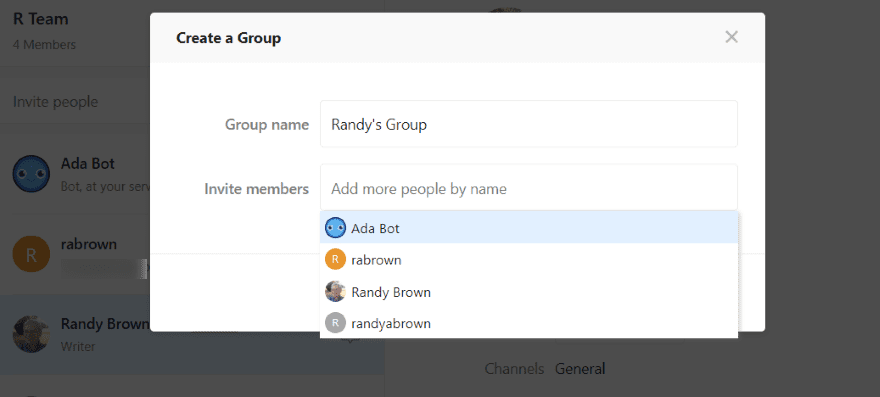Pick Randy Brown from suggestions list
The image size is (880, 397).
point(529,291)
